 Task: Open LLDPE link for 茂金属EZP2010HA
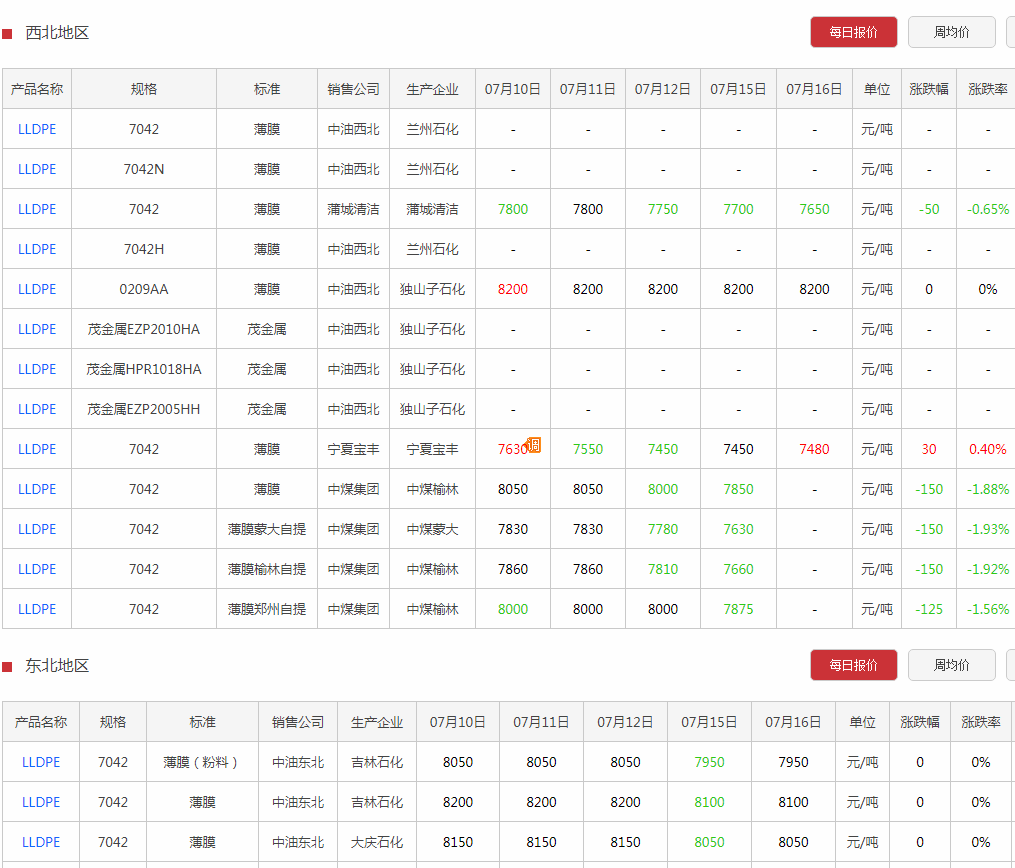(x=37, y=329)
